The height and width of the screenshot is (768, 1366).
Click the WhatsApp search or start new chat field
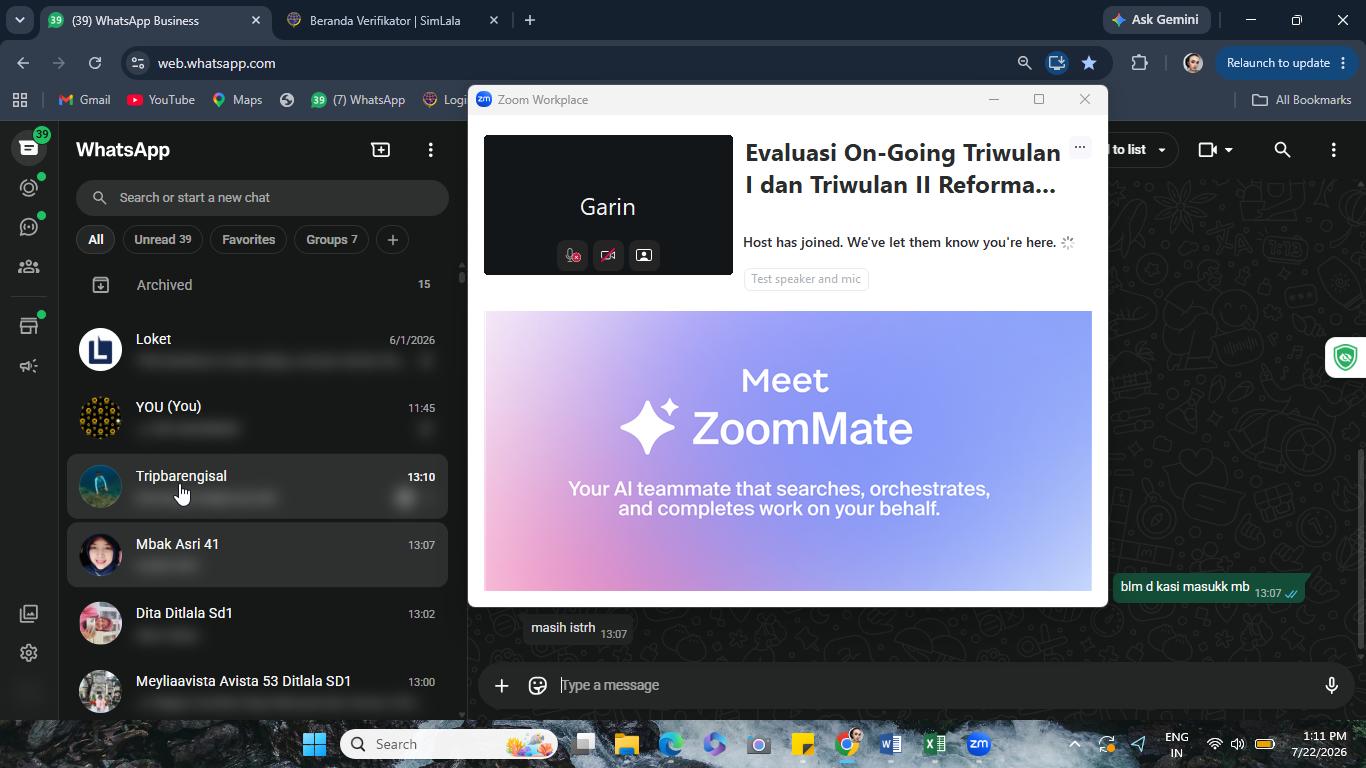(262, 198)
